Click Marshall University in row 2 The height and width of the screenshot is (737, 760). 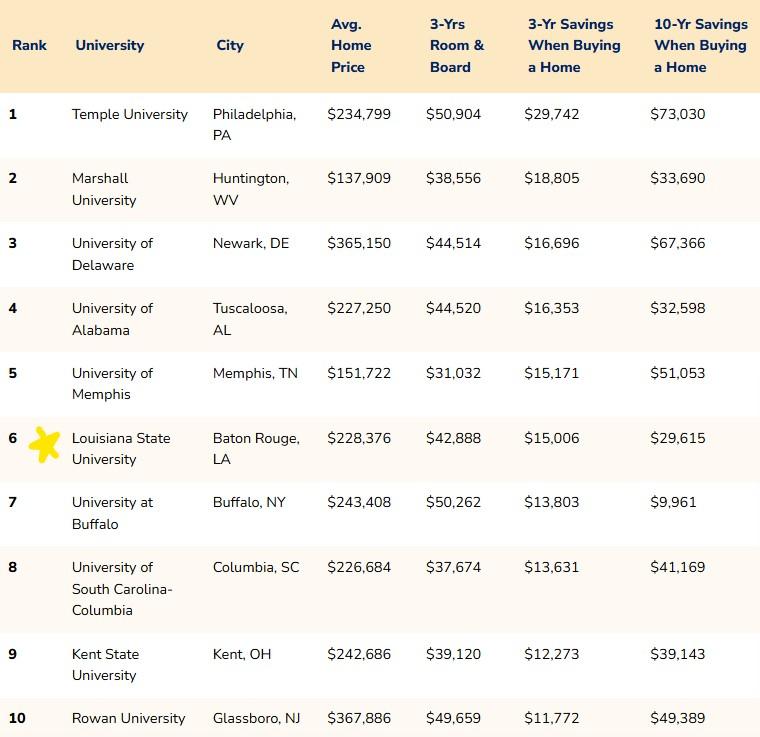pyautogui.click(x=104, y=189)
